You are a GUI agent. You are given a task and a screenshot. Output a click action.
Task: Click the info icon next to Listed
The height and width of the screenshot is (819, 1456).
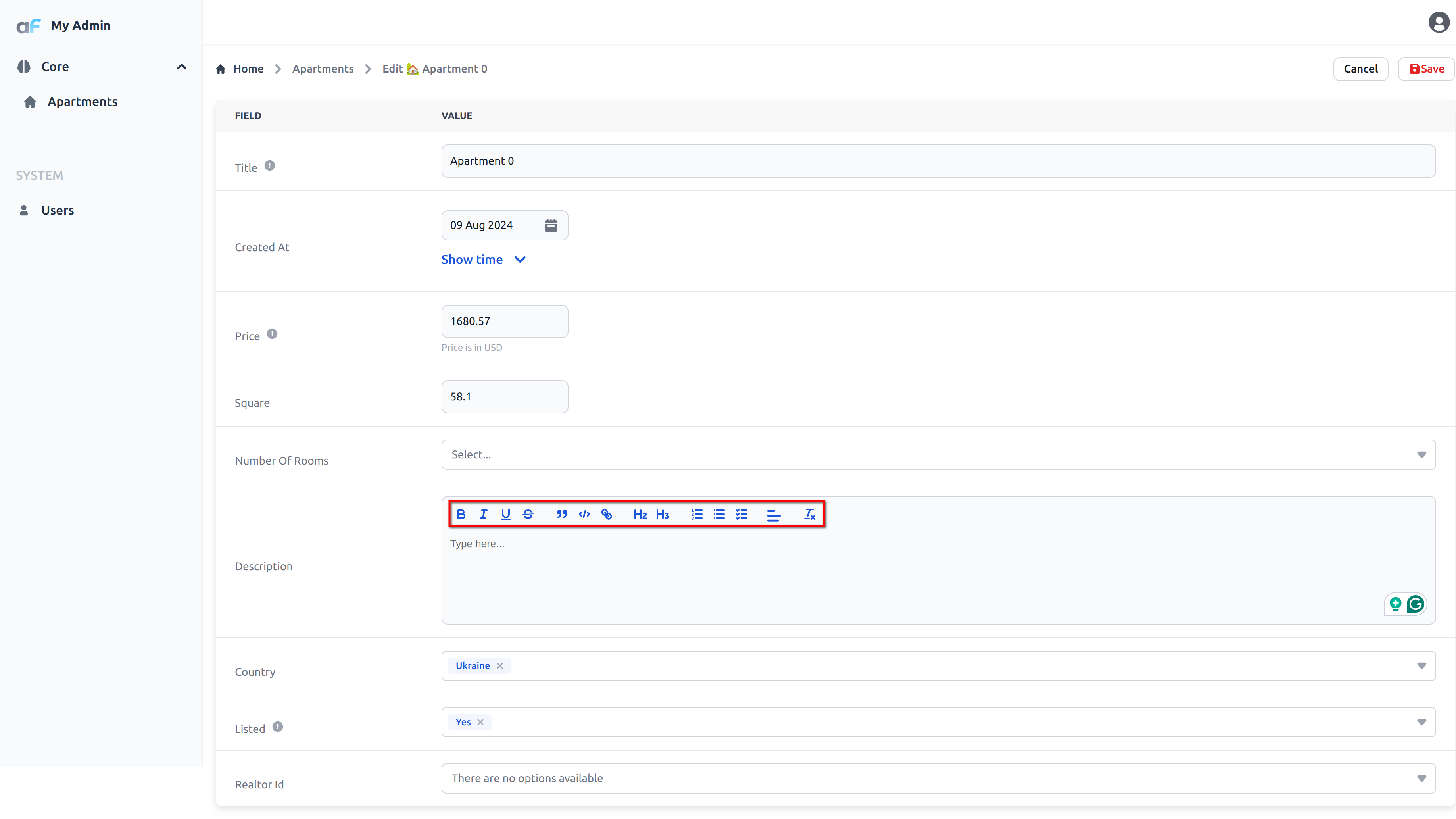[278, 726]
